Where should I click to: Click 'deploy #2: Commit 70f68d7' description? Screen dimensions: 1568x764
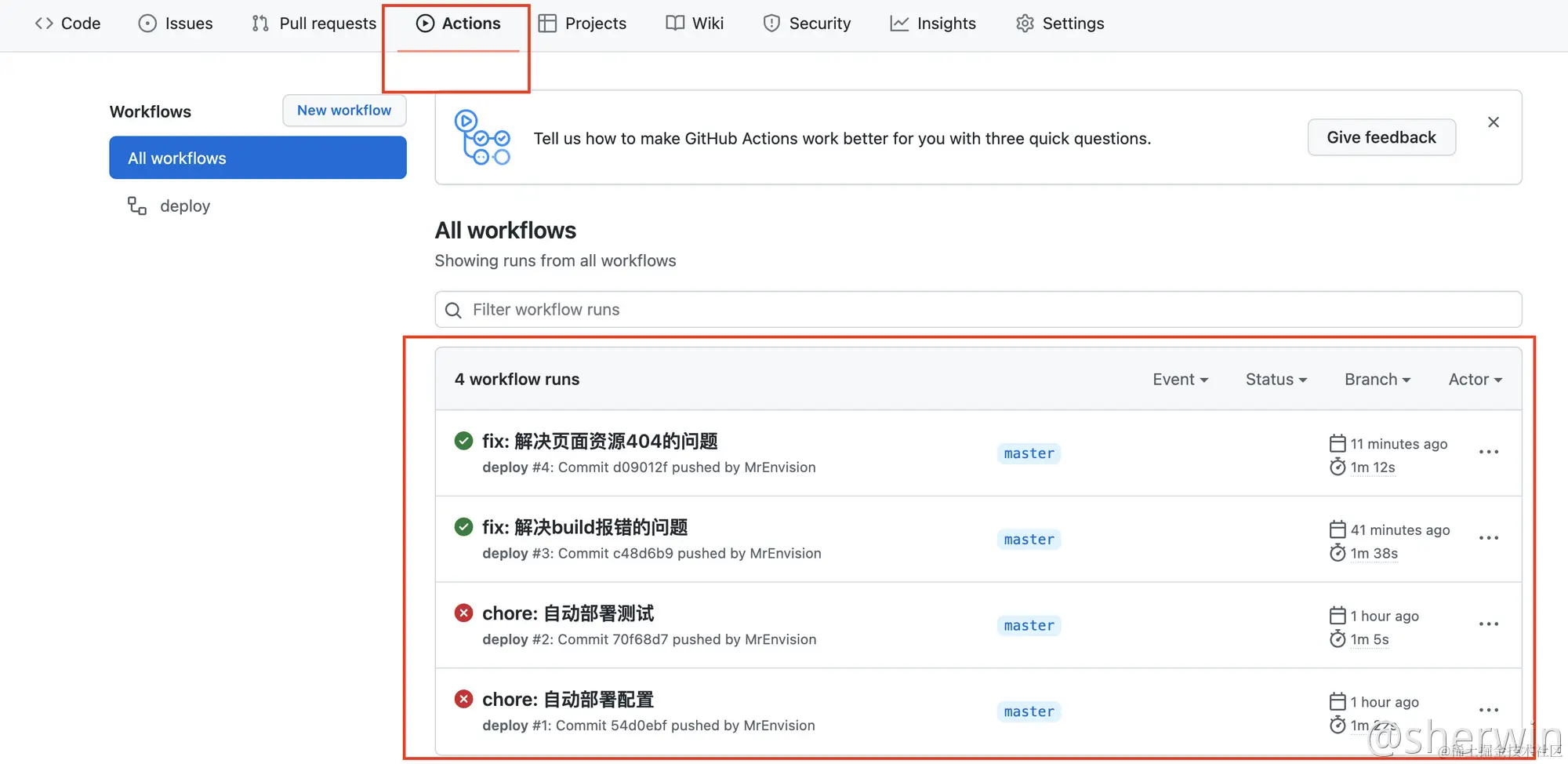tap(649, 640)
